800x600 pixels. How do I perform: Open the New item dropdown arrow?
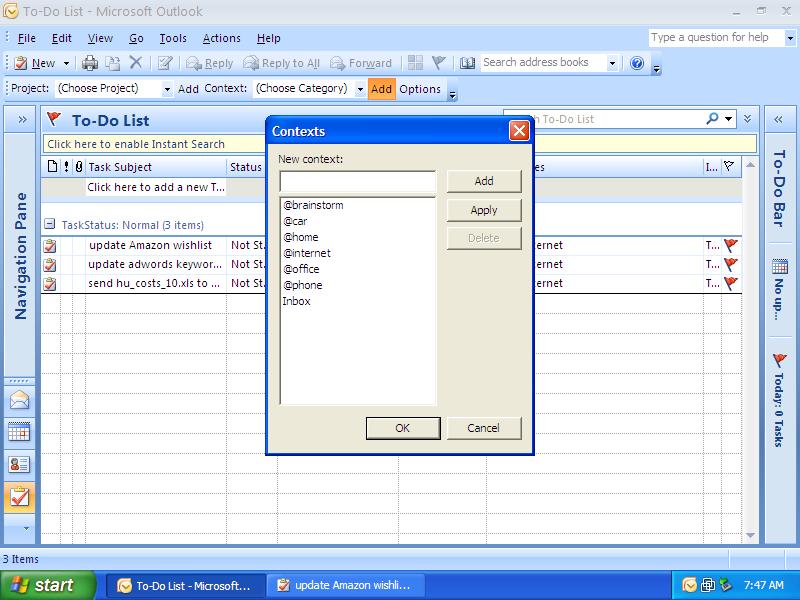pyautogui.click(x=66, y=64)
